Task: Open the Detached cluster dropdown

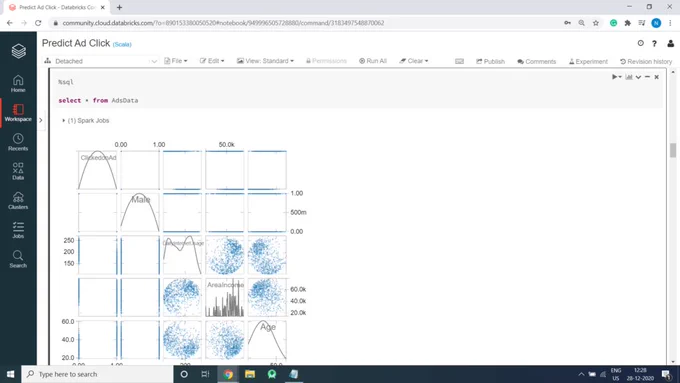Action: coord(101,61)
